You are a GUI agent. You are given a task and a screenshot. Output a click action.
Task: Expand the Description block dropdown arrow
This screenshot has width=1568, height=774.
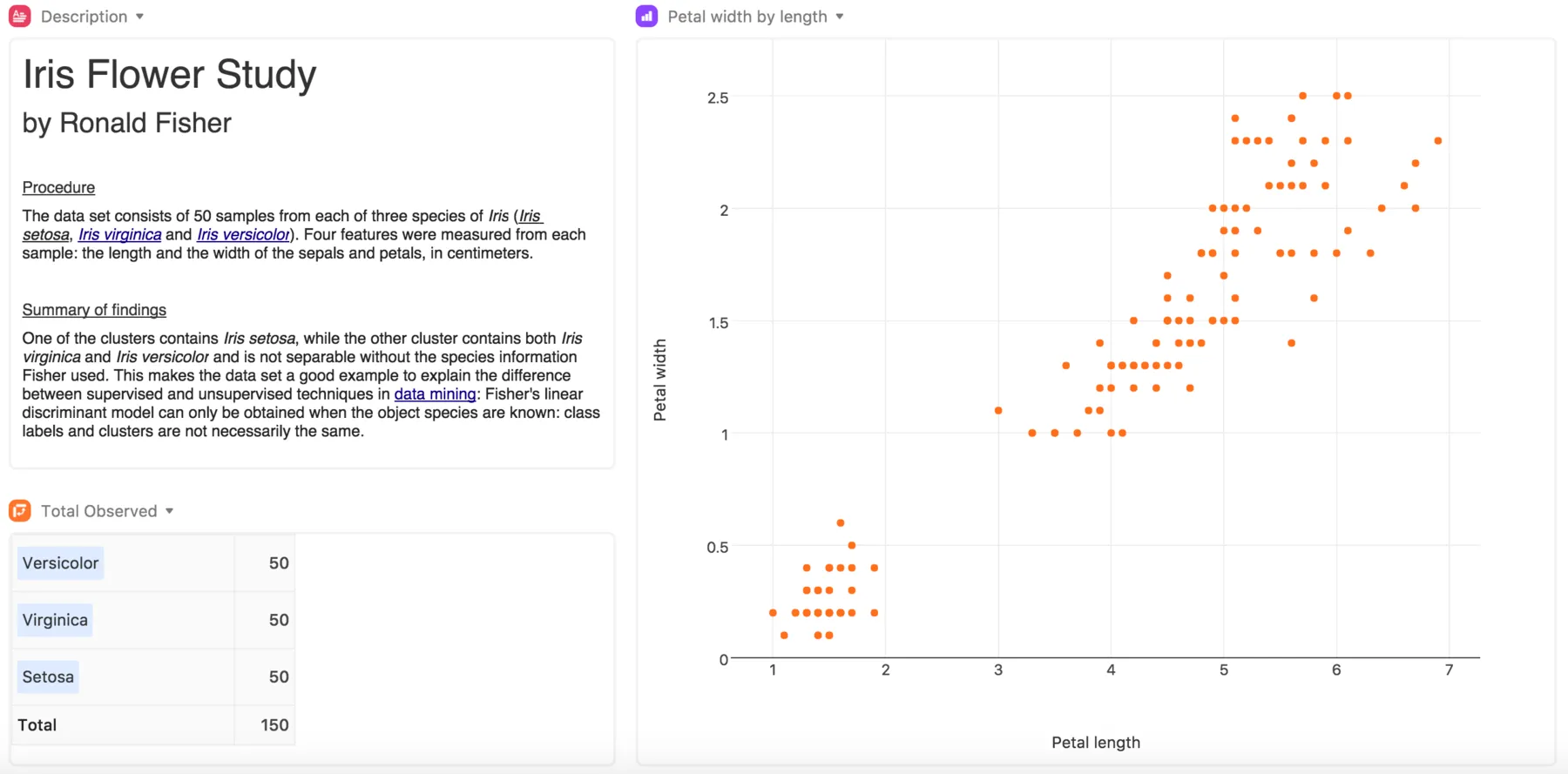tap(139, 17)
